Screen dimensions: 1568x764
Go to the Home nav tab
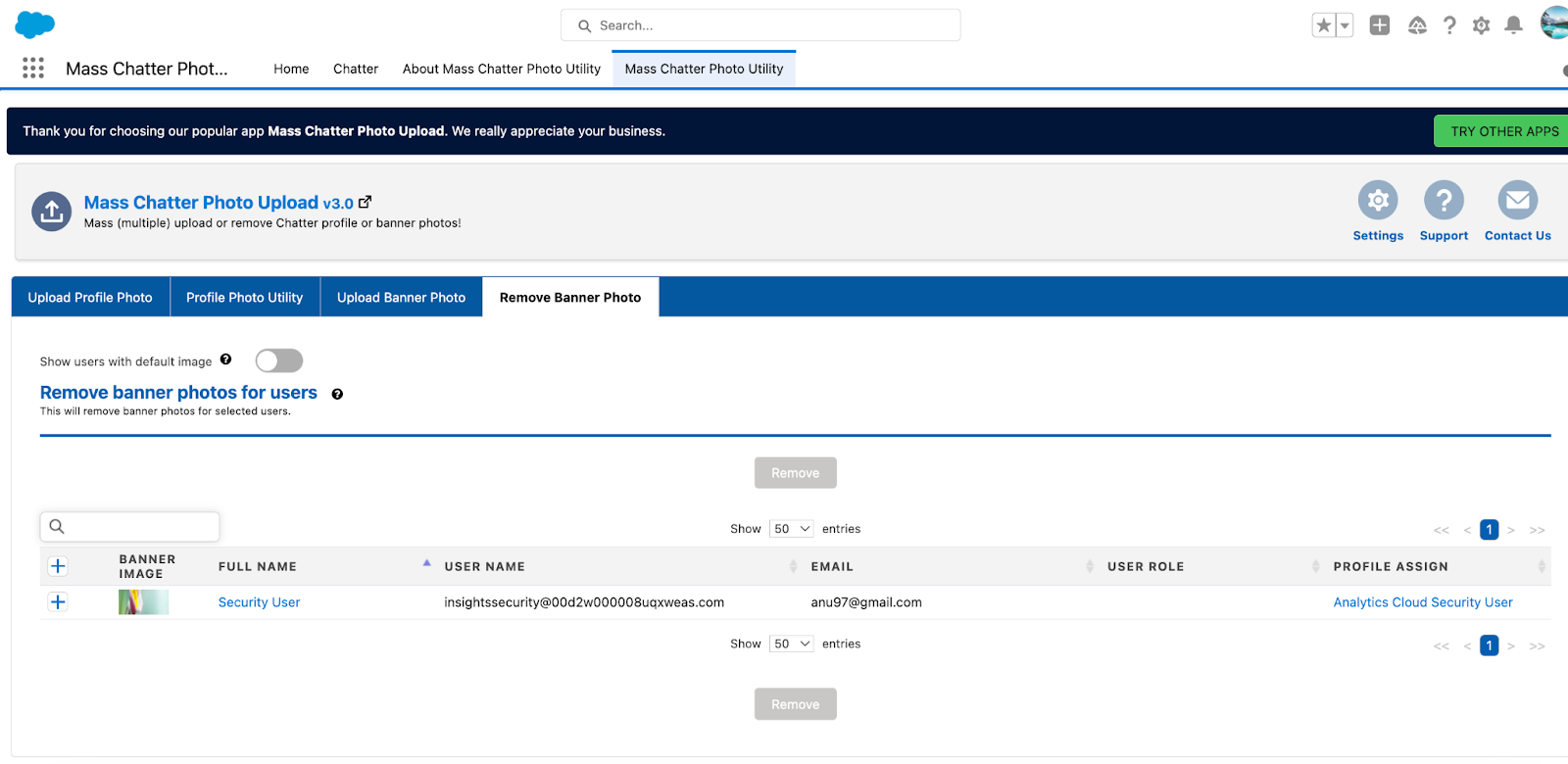pos(291,69)
